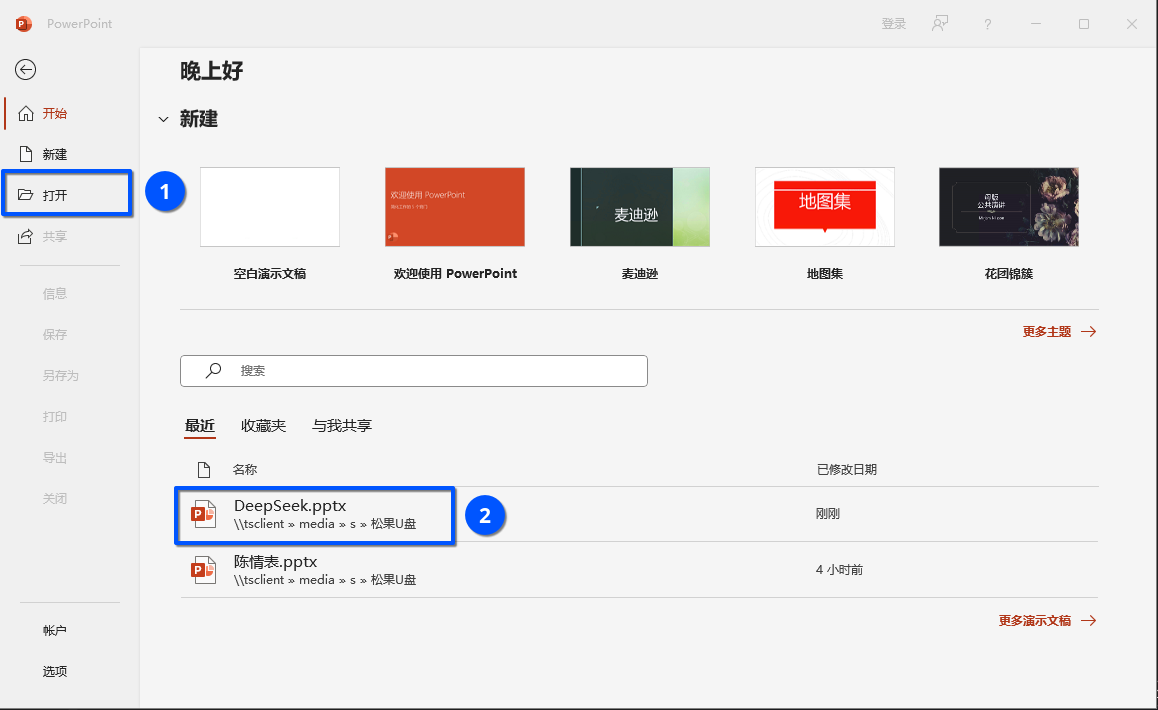
Task: Open the 欢迎使用 PowerPoint template
Action: tap(455, 207)
